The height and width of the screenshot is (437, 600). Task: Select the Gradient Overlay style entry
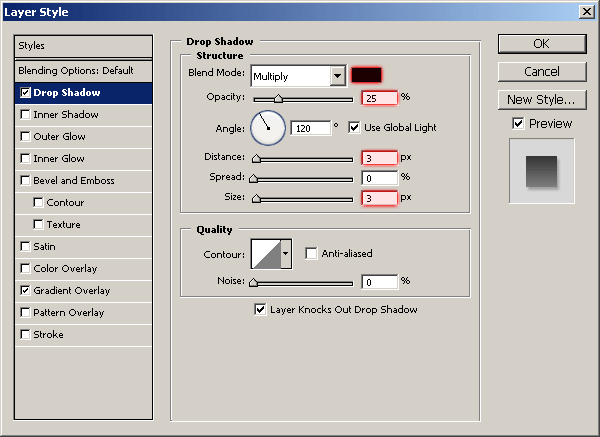pos(72,291)
